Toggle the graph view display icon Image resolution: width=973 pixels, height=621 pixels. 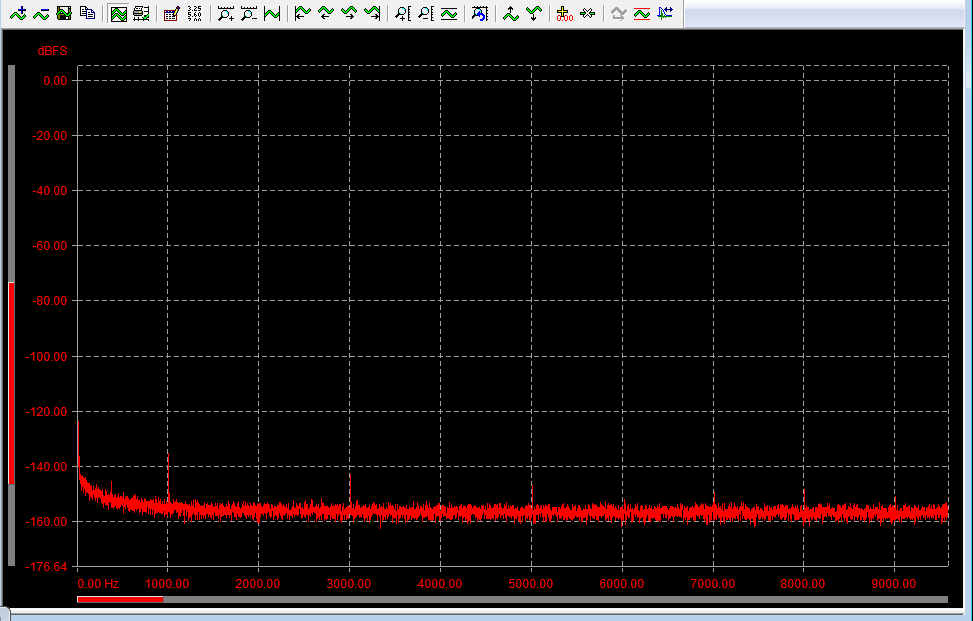tap(118, 13)
